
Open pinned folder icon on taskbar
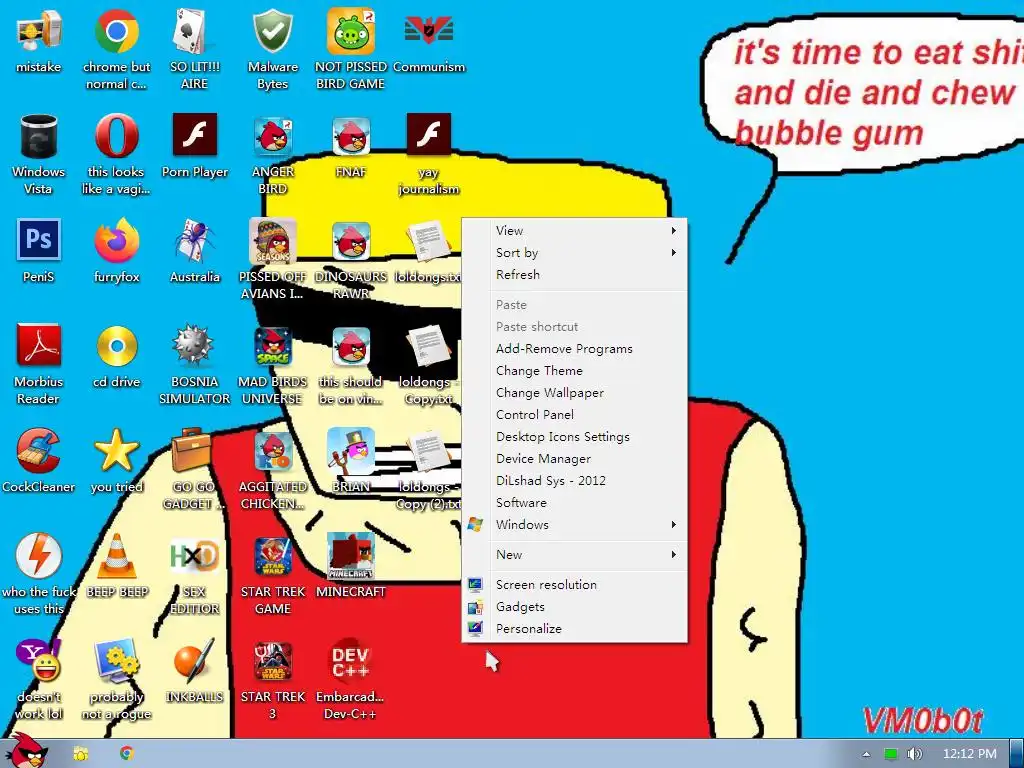point(81,754)
